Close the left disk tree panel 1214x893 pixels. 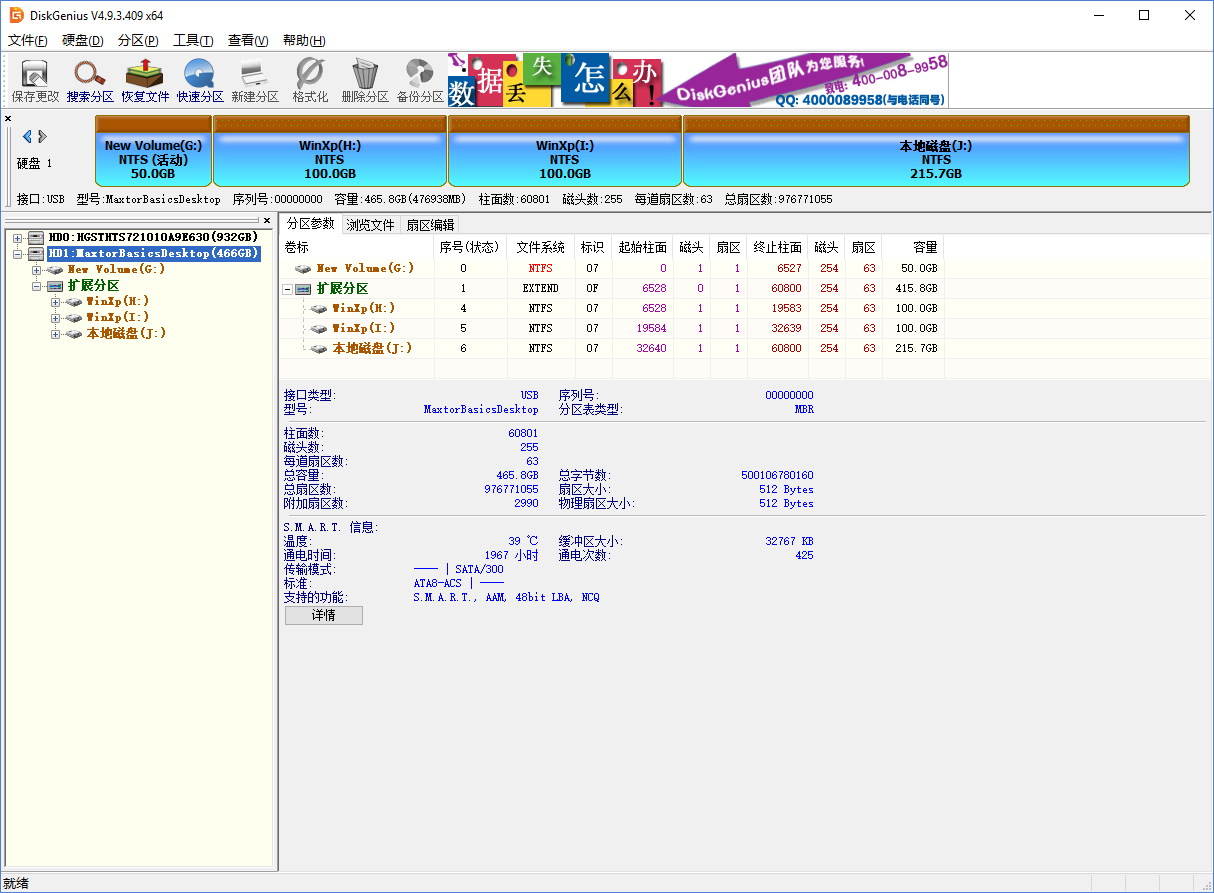coord(267,220)
